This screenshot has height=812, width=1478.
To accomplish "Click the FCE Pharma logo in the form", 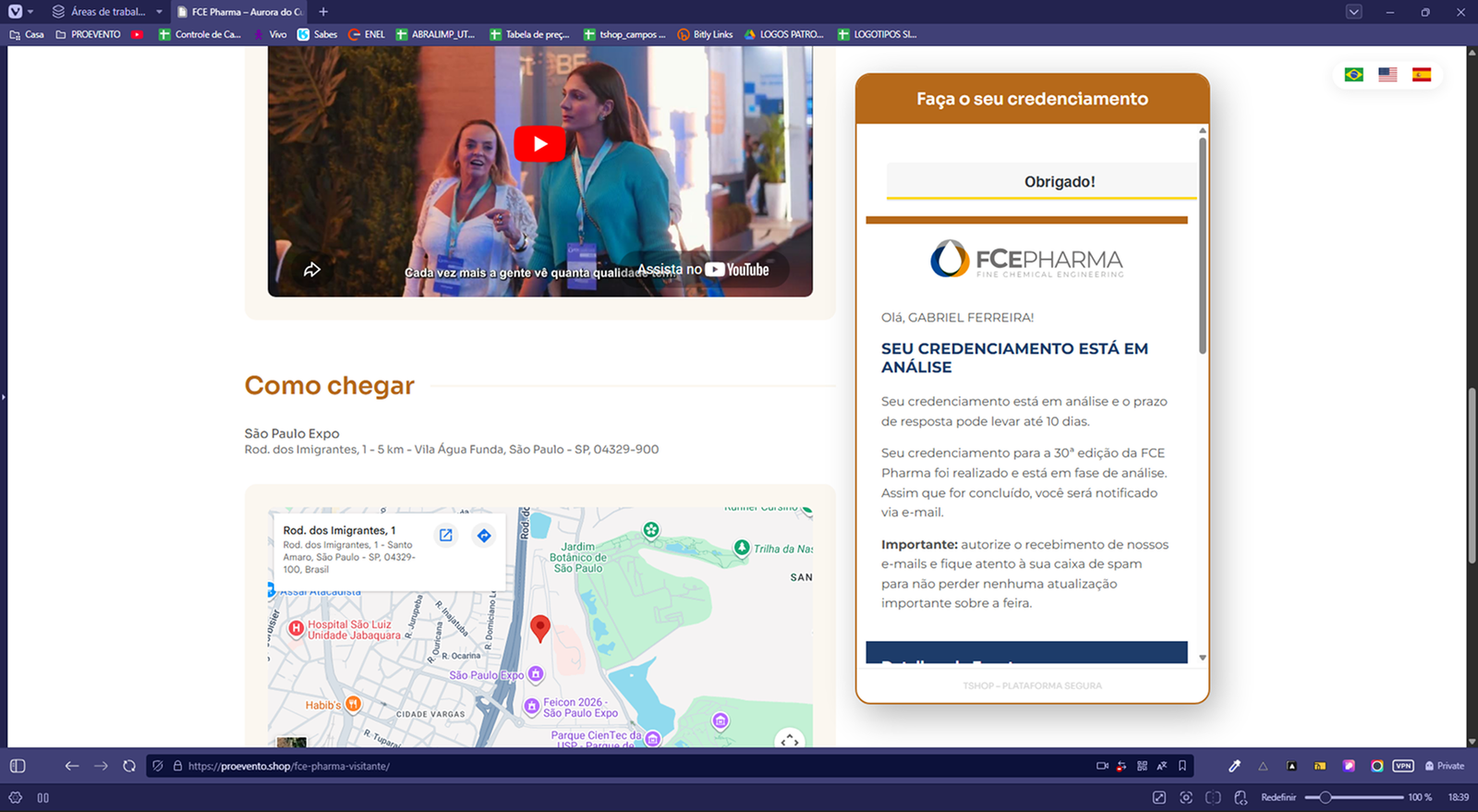I will point(1026,260).
